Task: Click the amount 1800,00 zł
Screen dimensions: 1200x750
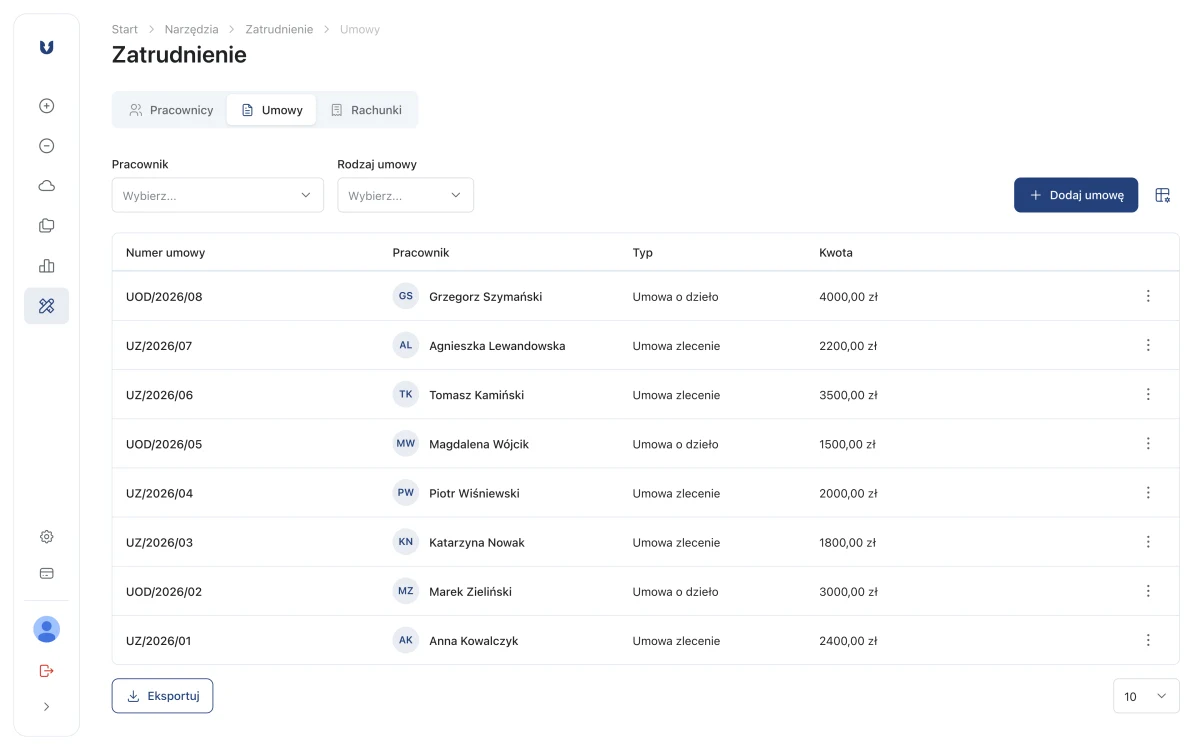Action: 847,543
